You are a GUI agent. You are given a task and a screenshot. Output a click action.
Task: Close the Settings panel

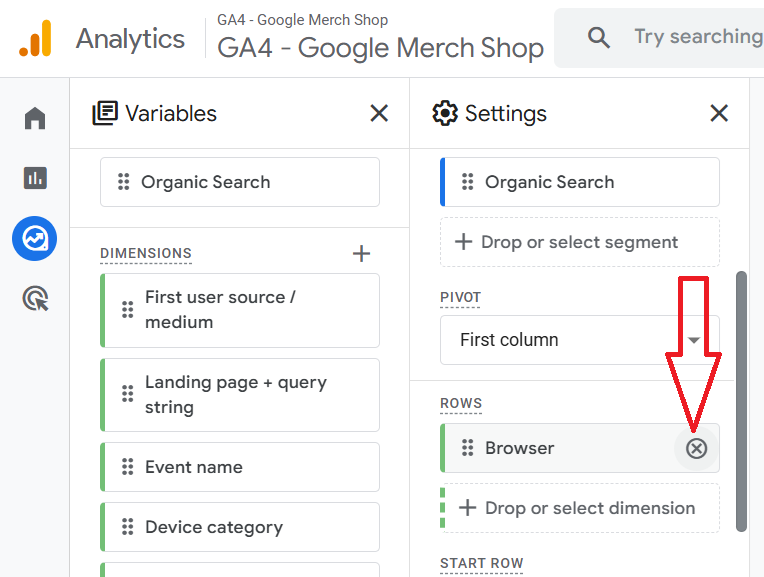(x=719, y=113)
